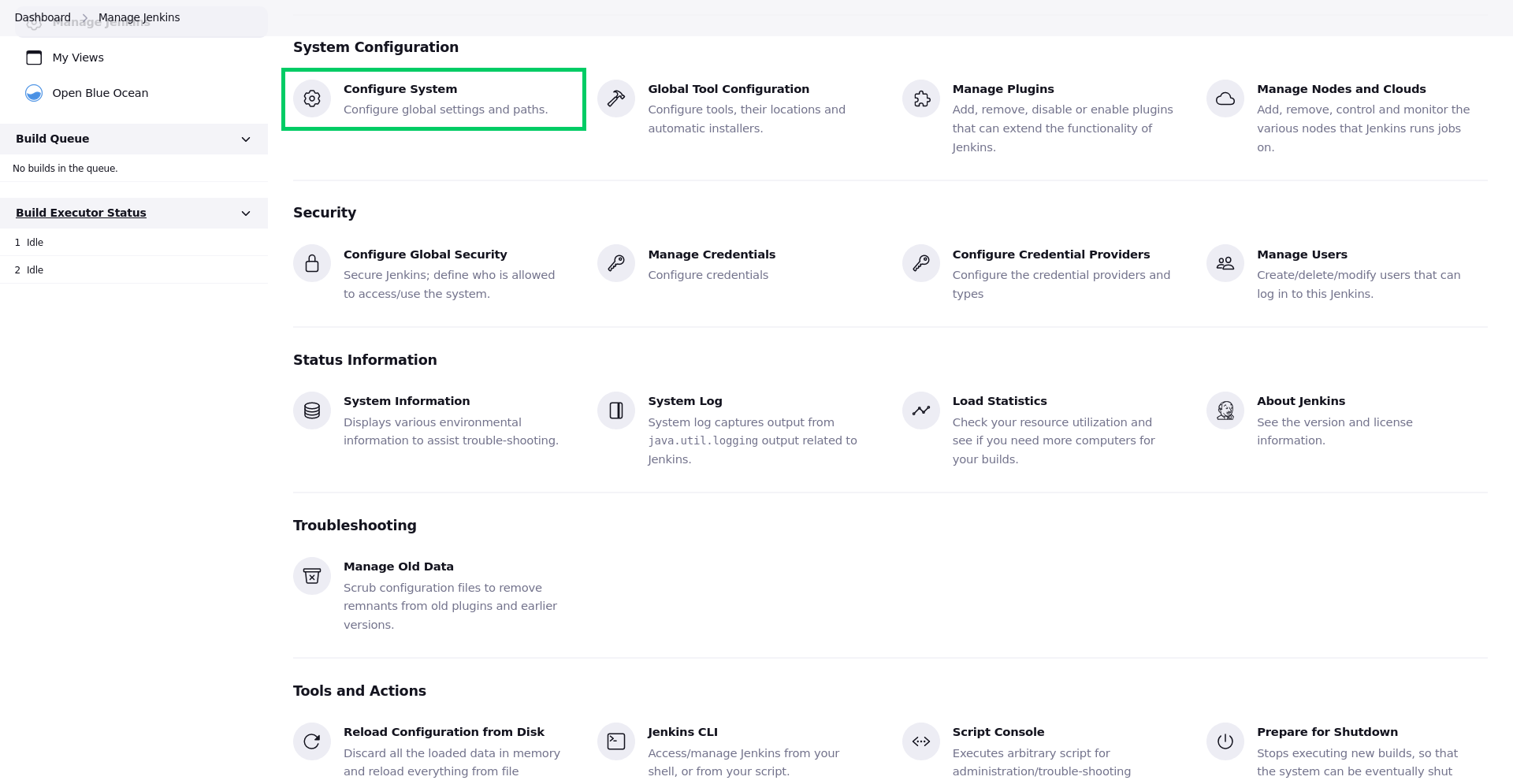Screen dimensions: 1513x784
Task: Click the System Information database icon
Action: click(x=312, y=411)
